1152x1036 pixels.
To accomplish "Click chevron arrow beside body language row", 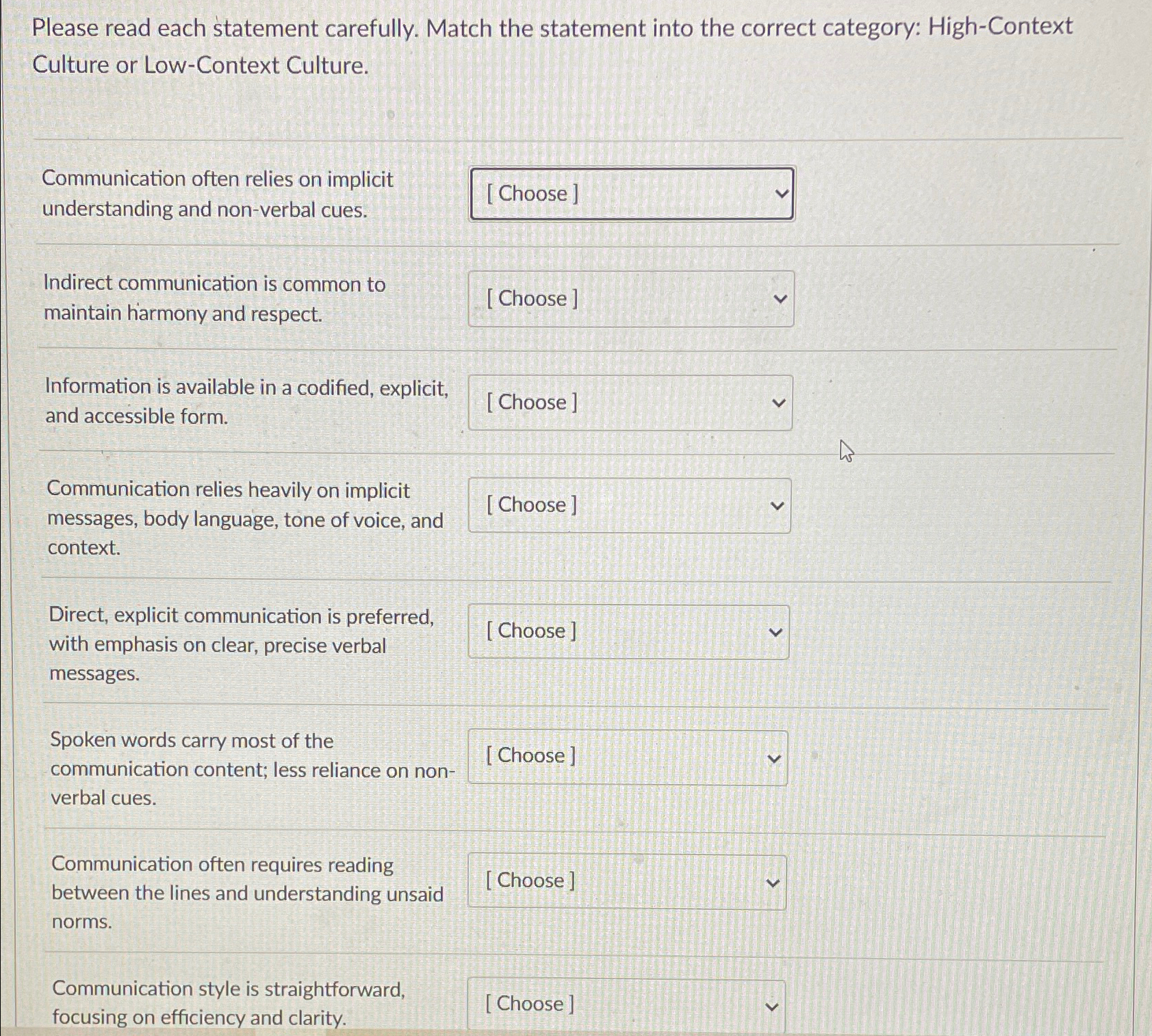I will 777,506.
